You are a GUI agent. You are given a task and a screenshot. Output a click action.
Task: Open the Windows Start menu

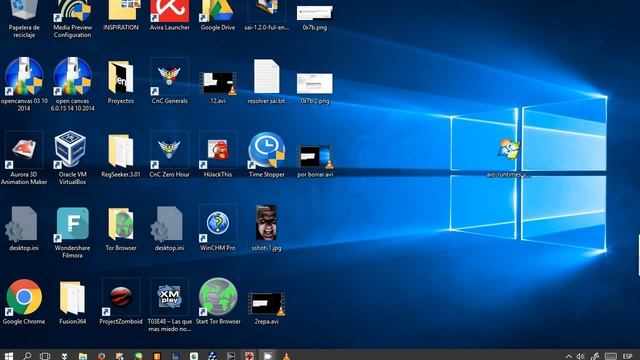point(9,356)
